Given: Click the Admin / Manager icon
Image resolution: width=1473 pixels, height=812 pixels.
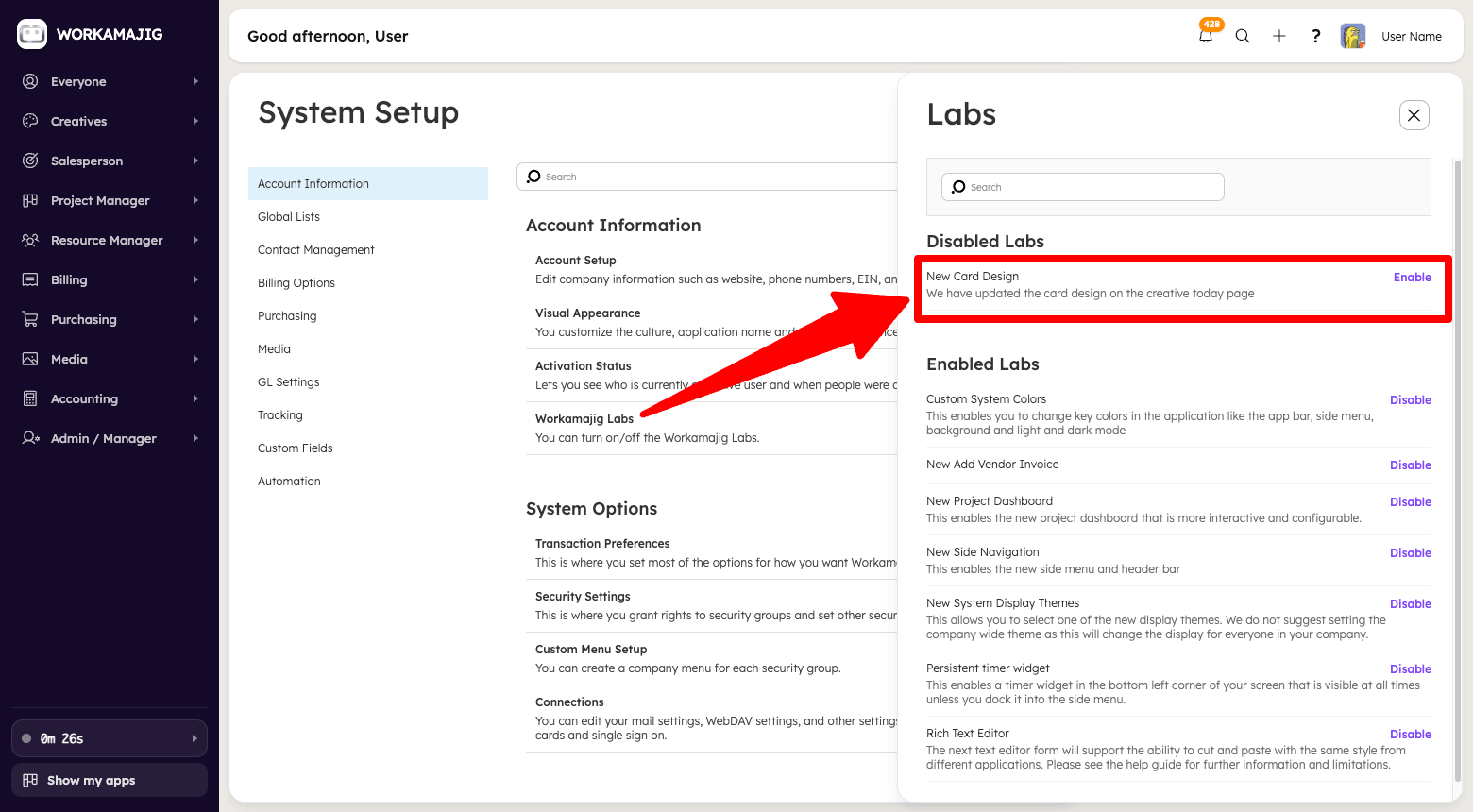Looking at the screenshot, I should click(x=30, y=438).
